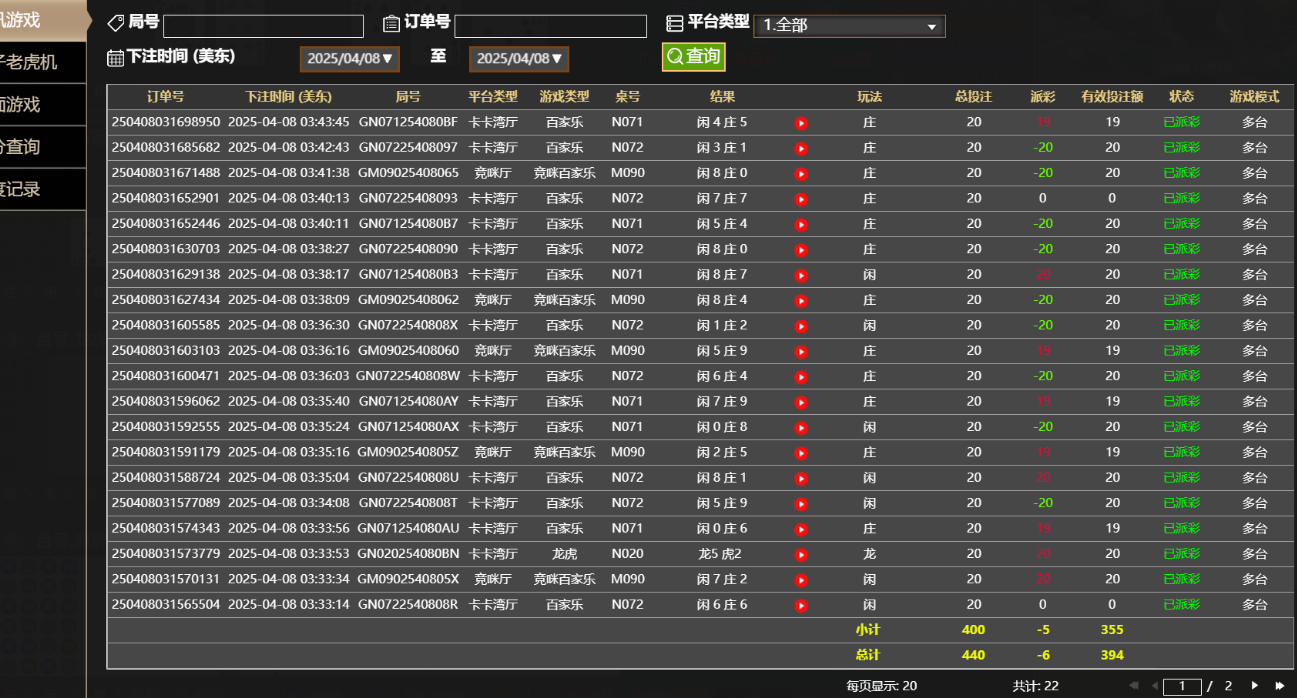Click the clipboard icon beside 订单号
1297x698 pixels.
(392, 23)
